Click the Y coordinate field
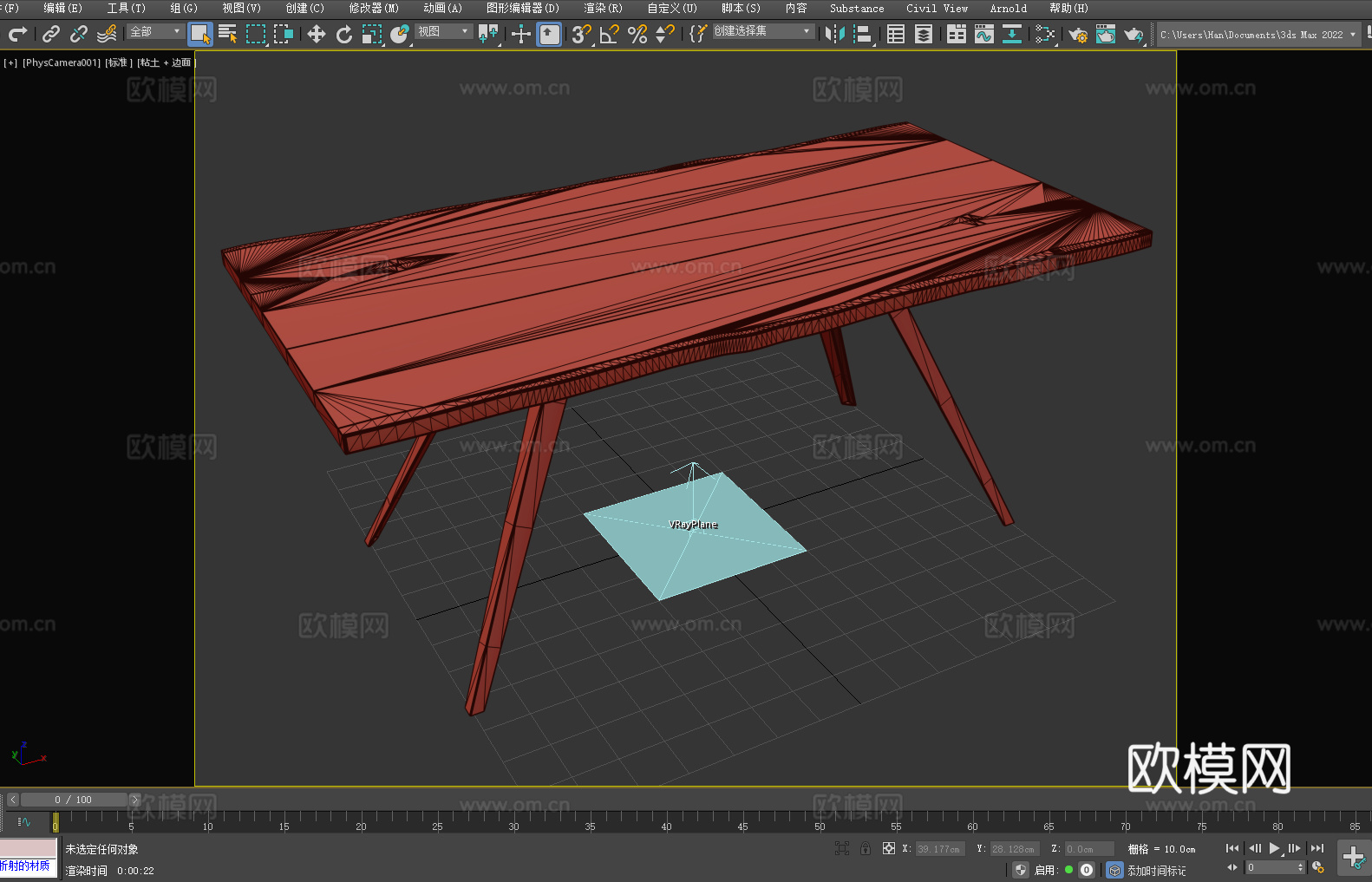 click(1015, 849)
